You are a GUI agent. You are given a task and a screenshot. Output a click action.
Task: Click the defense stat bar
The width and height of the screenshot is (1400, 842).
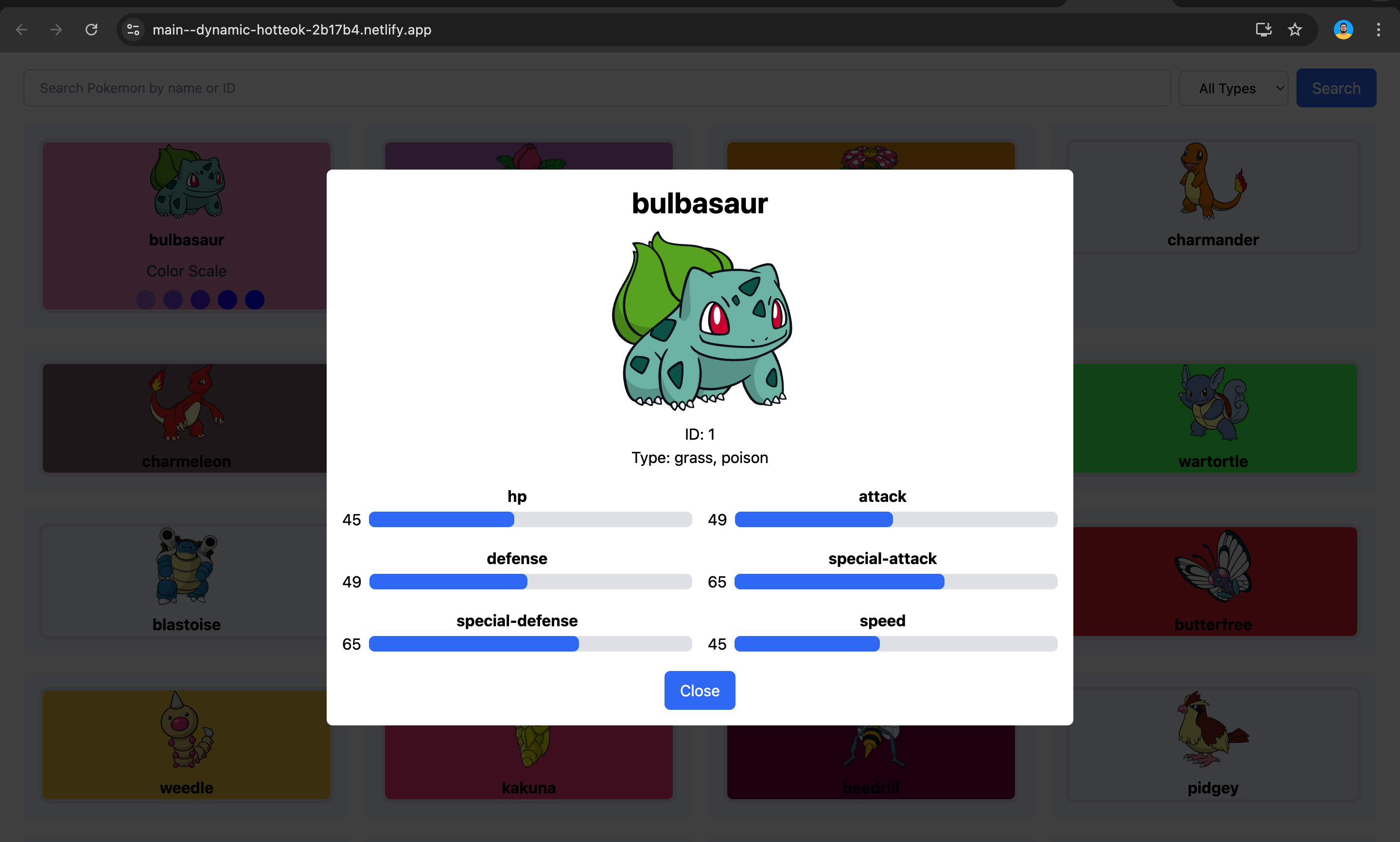(x=530, y=582)
